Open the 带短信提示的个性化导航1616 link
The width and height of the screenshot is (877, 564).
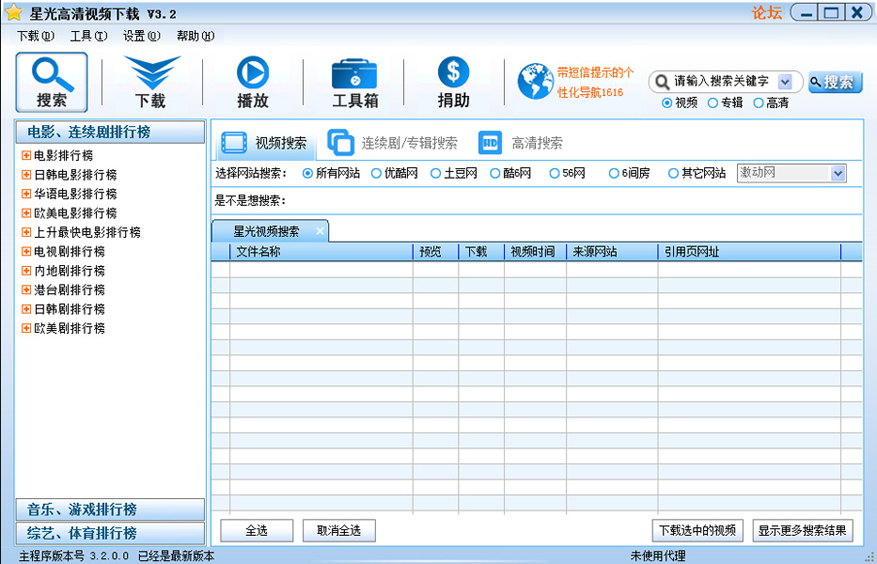coord(595,82)
